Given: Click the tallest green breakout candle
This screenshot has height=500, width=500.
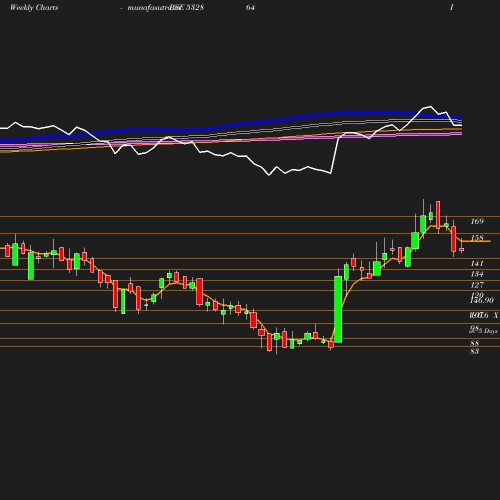Looking at the screenshot, I should click(x=338, y=309).
